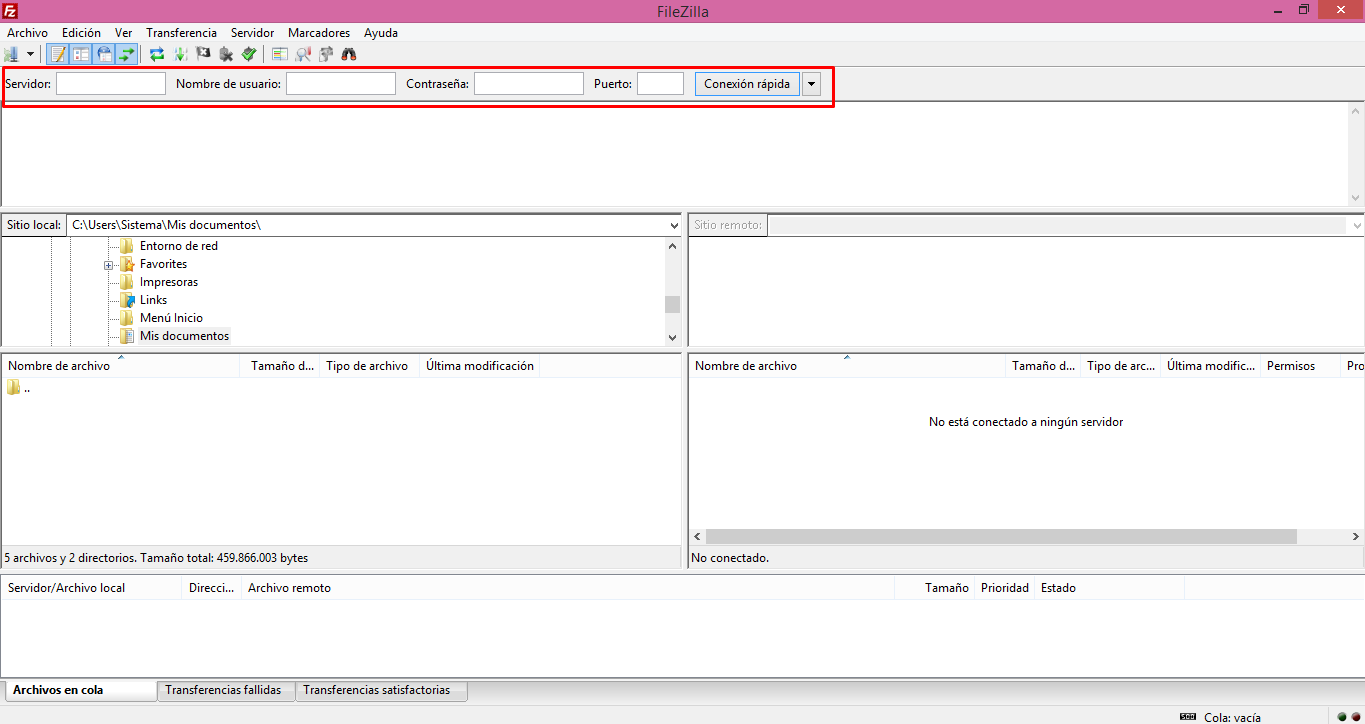This screenshot has width=1365, height=724.
Task: Expand the Favorites tree node
Action: (x=108, y=265)
